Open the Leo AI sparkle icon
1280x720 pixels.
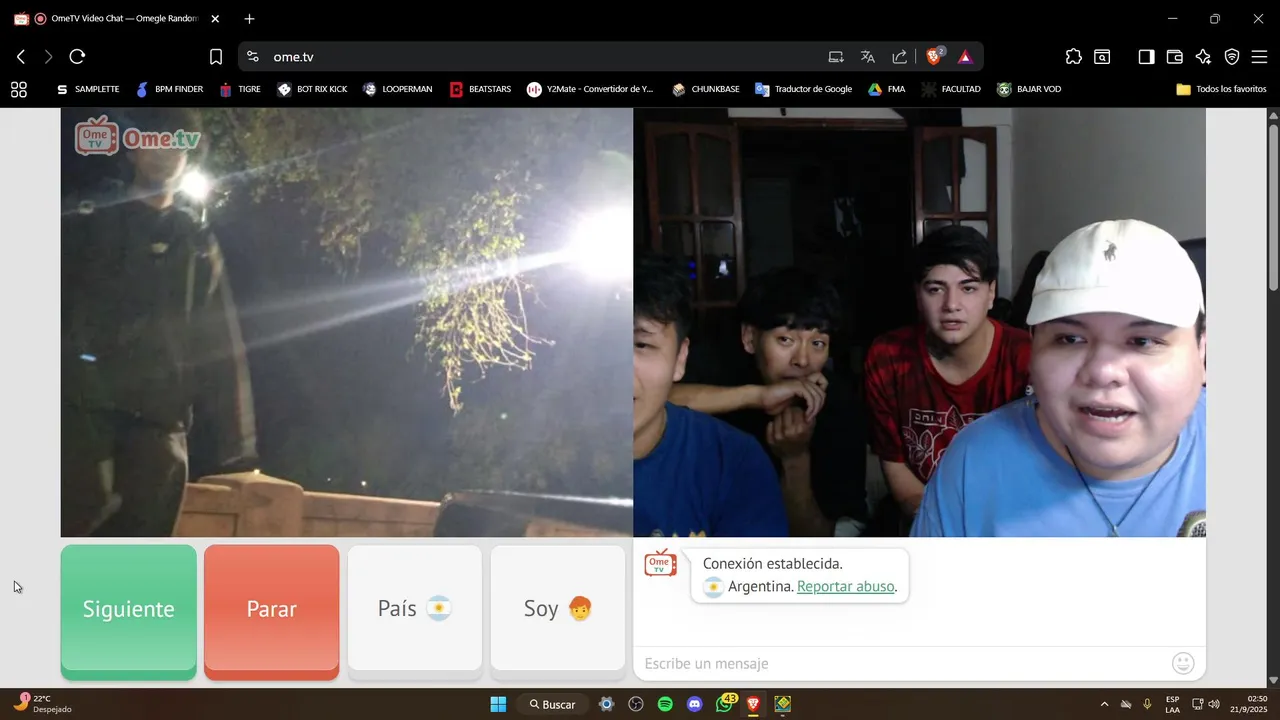1203,57
